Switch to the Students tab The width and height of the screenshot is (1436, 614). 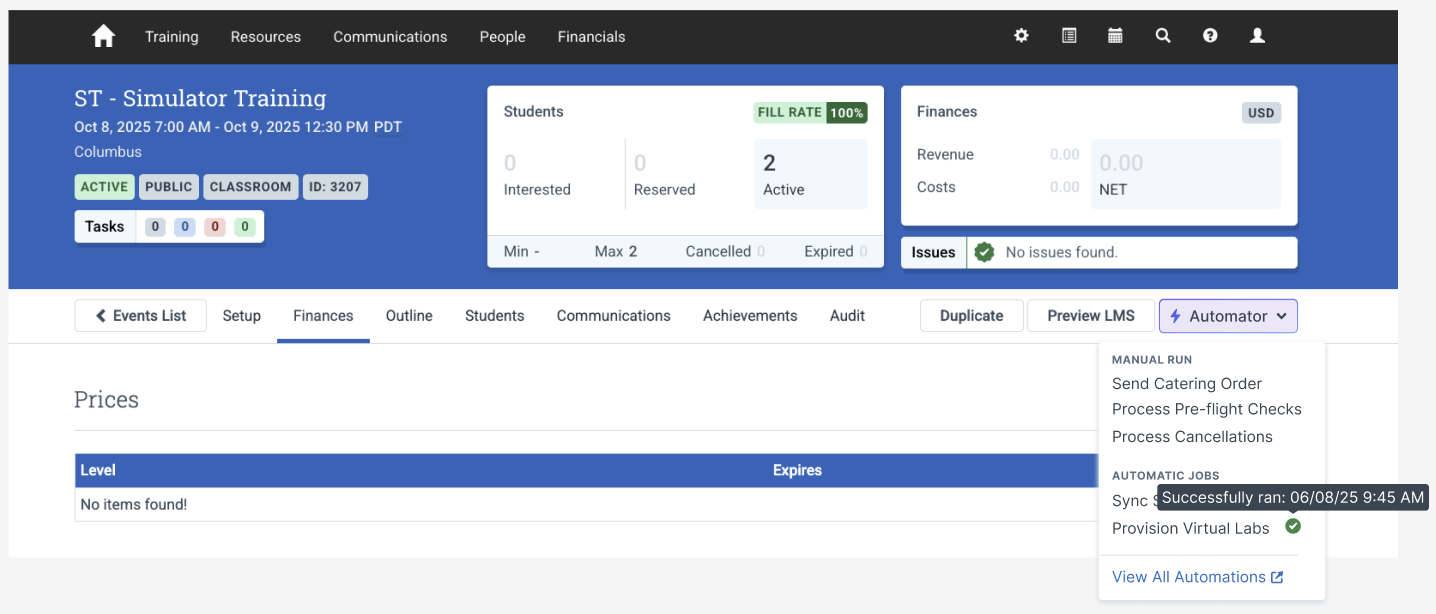click(494, 316)
